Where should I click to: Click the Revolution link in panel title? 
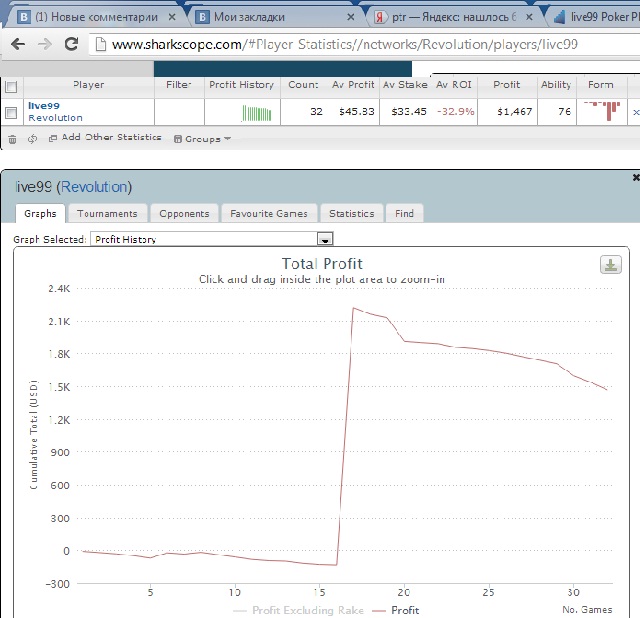[94, 187]
